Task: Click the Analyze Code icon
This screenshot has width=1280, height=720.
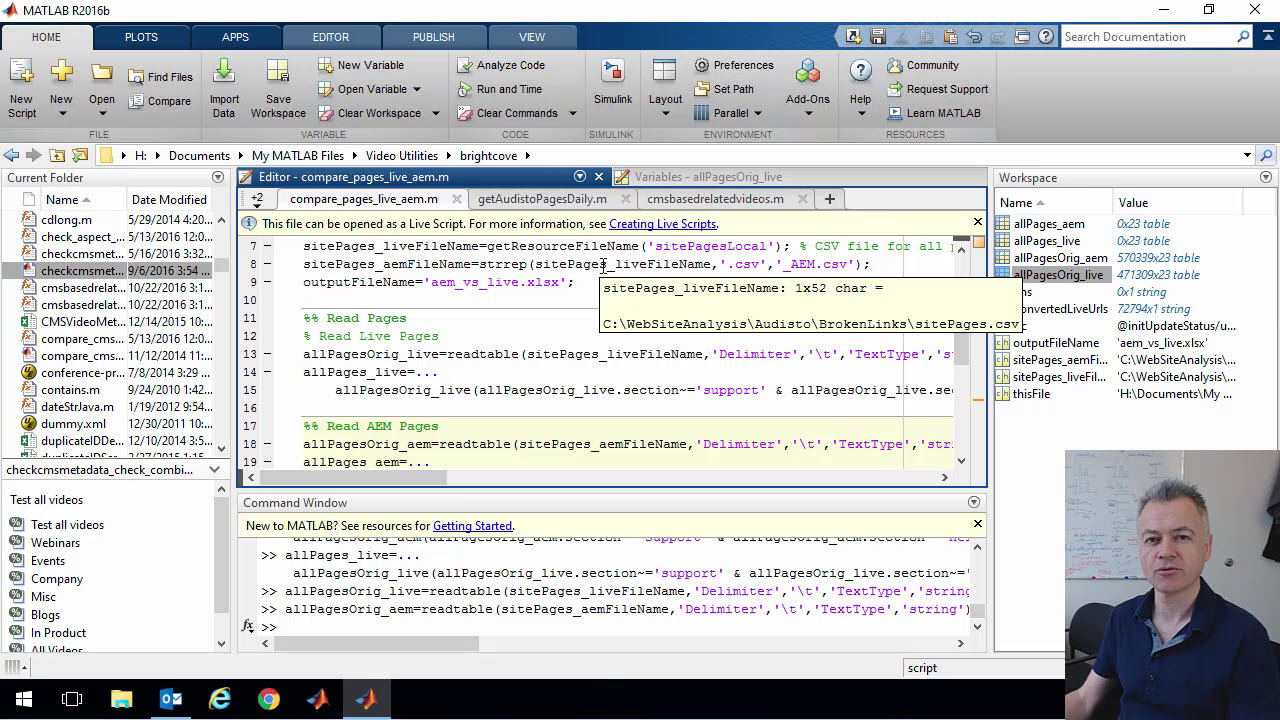Action: (464, 65)
